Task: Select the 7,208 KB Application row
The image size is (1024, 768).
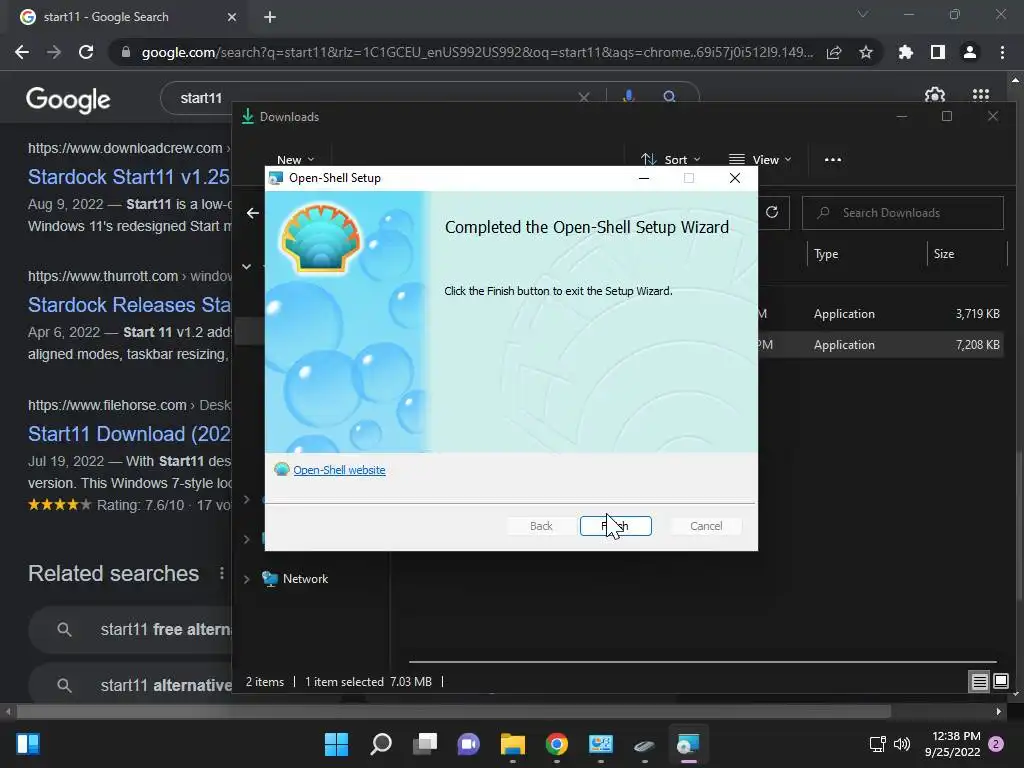Action: [x=880, y=345]
